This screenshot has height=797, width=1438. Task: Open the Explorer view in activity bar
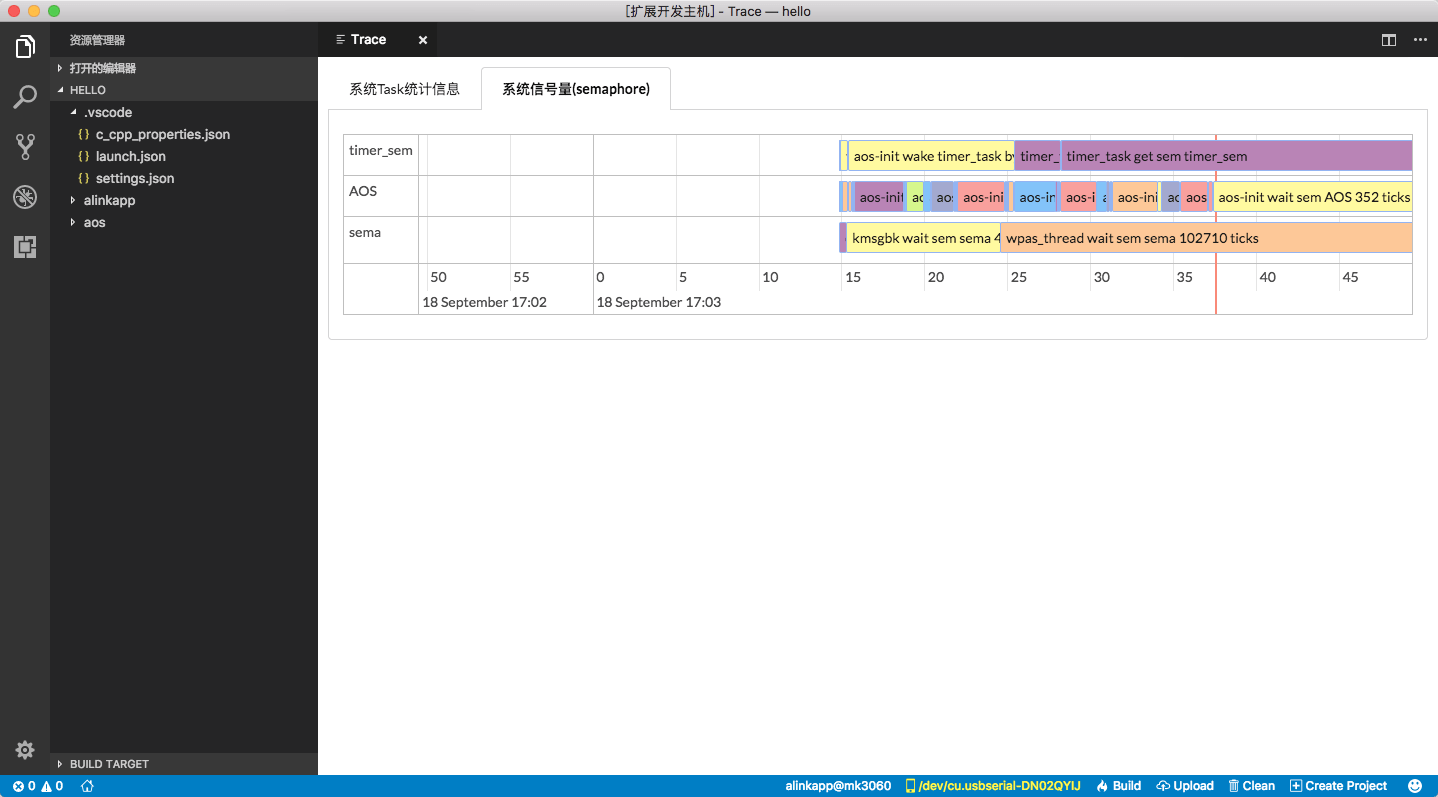tap(25, 47)
